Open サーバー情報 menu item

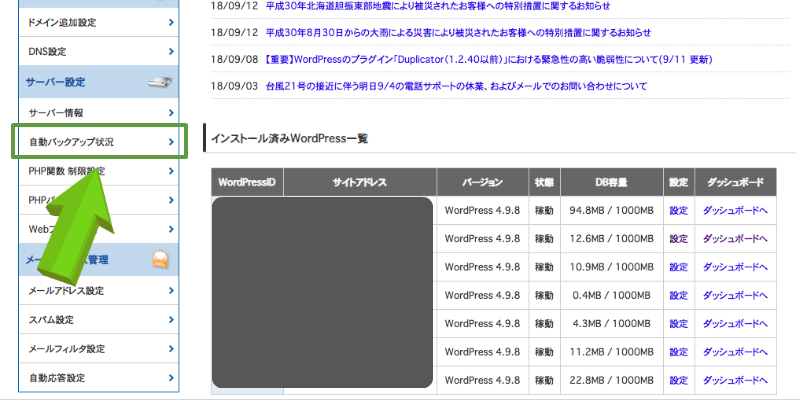pyautogui.click(x=98, y=113)
